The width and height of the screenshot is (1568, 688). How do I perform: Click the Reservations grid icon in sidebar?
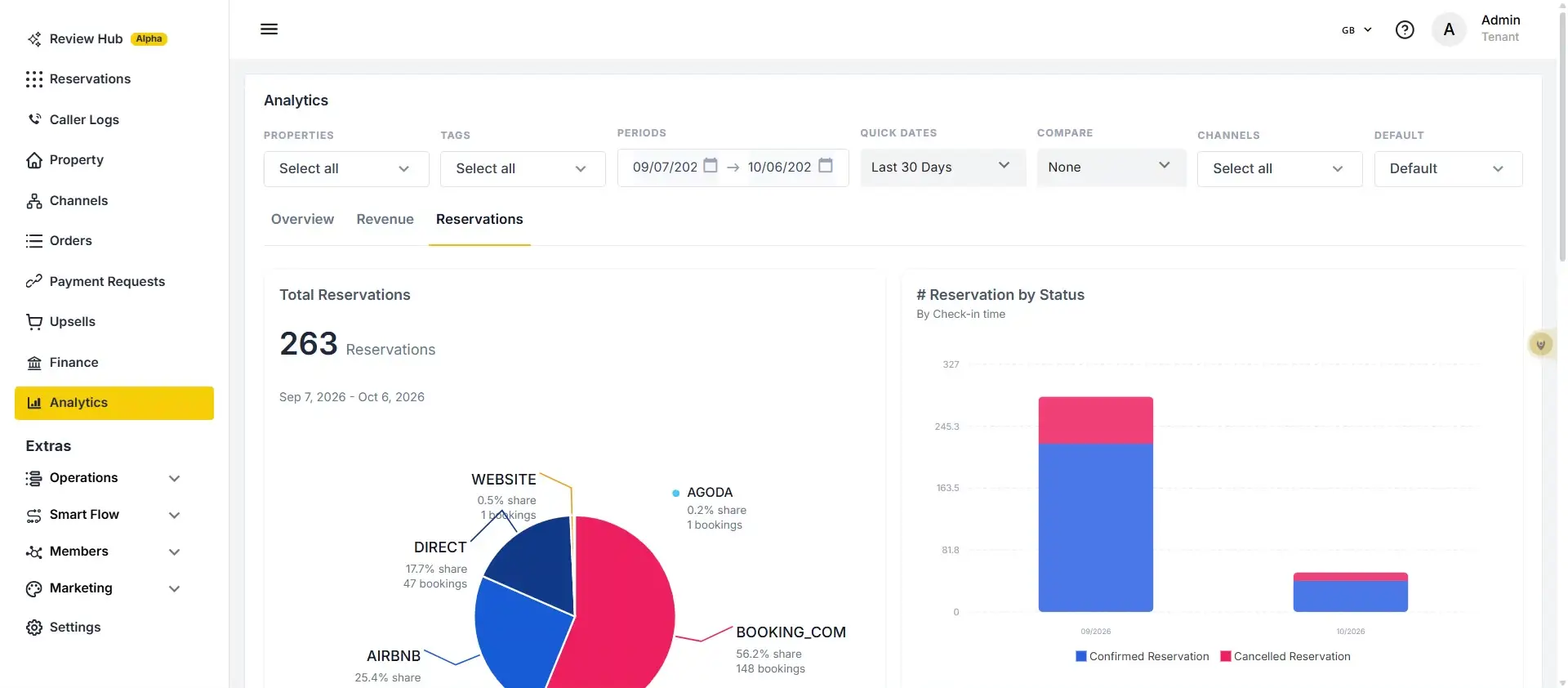[34, 79]
